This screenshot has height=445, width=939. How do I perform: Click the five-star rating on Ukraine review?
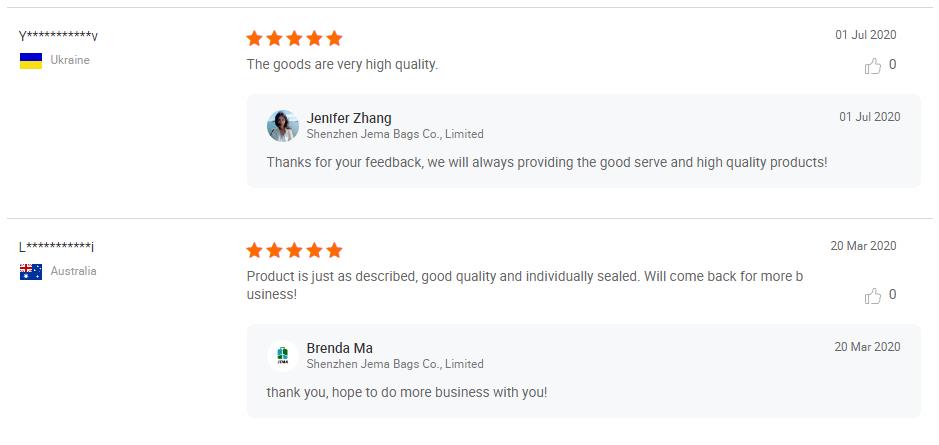coord(294,39)
